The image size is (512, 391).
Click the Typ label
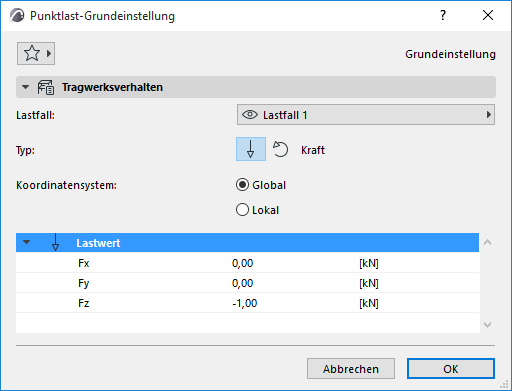click(25, 150)
